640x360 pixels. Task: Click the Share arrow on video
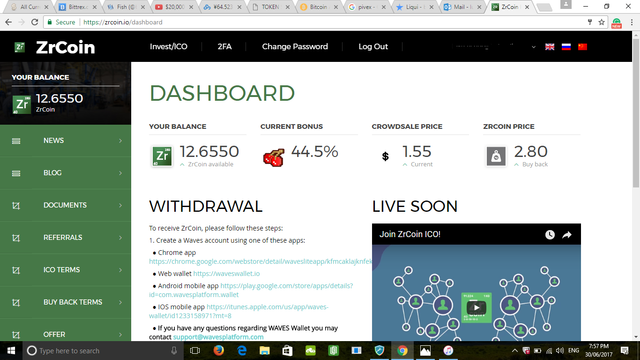[567, 235]
